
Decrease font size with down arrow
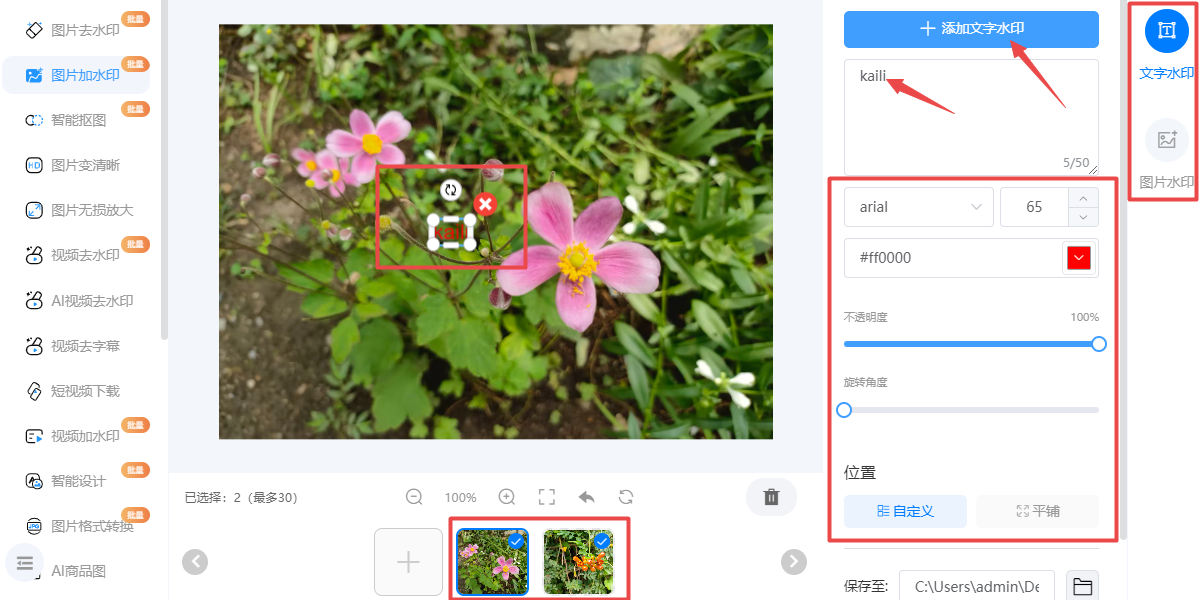click(1083, 217)
